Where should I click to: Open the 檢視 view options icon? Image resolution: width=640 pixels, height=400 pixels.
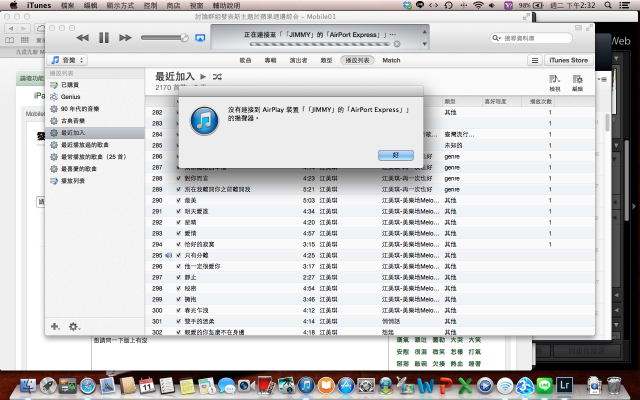554,82
